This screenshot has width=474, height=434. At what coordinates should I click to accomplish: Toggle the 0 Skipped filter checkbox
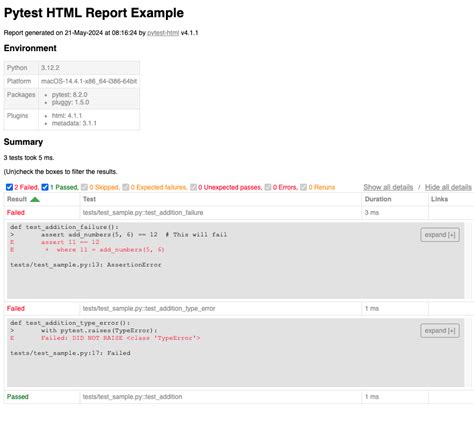(x=84, y=187)
